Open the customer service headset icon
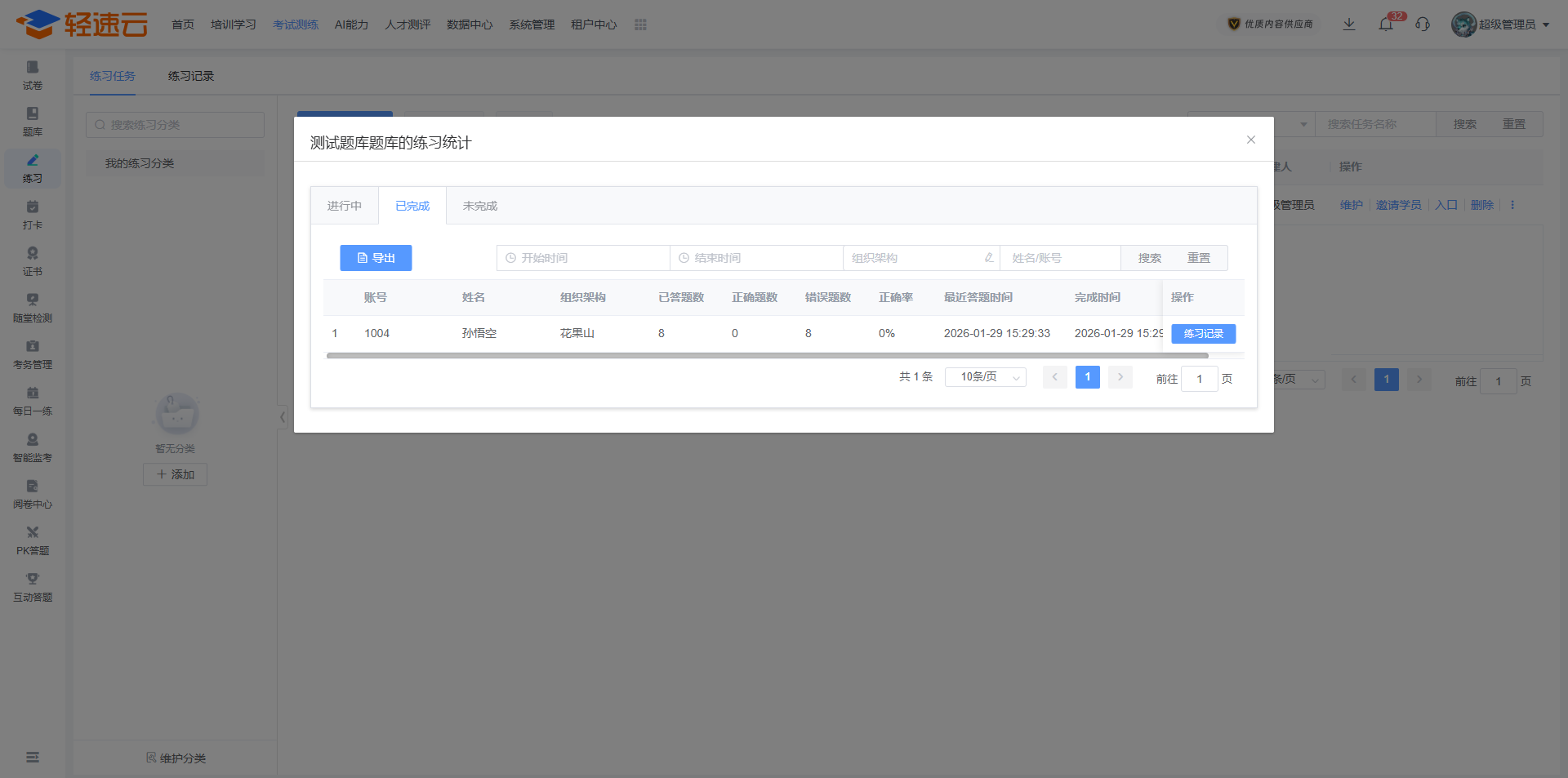This screenshot has height=778, width=1568. [x=1423, y=24]
